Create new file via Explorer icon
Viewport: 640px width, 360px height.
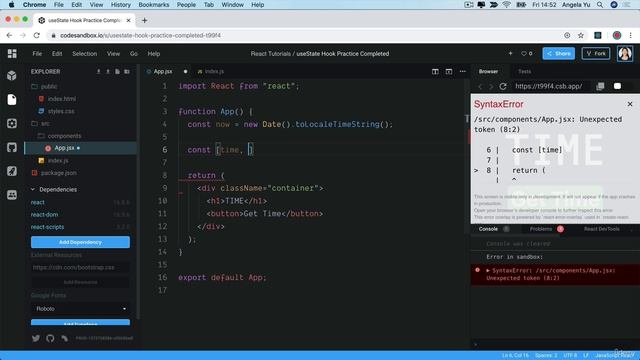[117, 71]
